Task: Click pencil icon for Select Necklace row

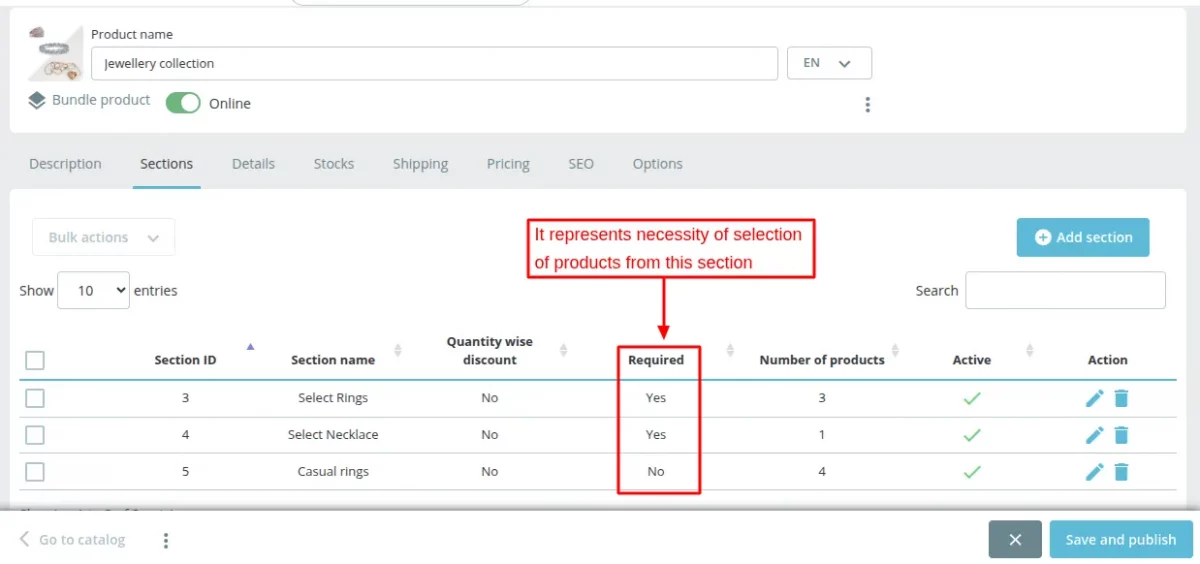Action: pyautogui.click(x=1094, y=435)
